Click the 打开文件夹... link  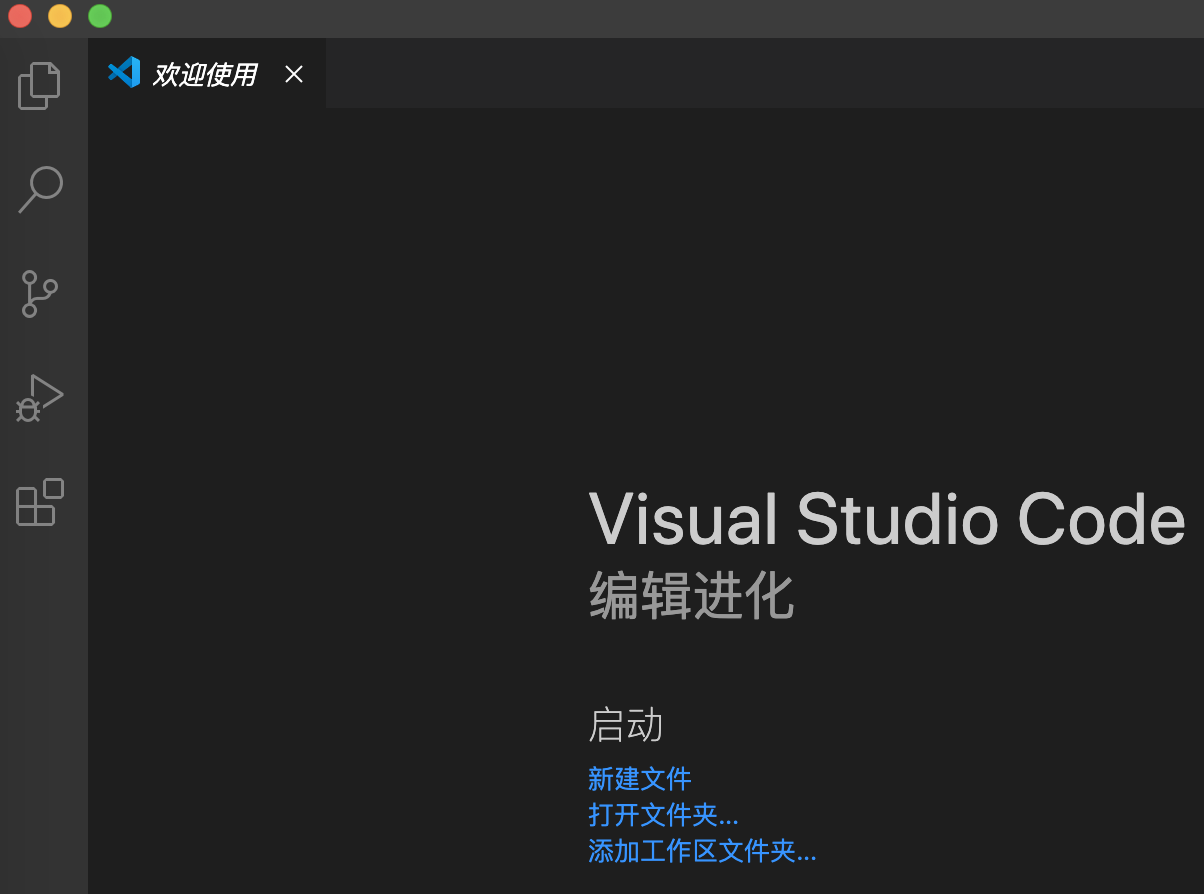663,814
